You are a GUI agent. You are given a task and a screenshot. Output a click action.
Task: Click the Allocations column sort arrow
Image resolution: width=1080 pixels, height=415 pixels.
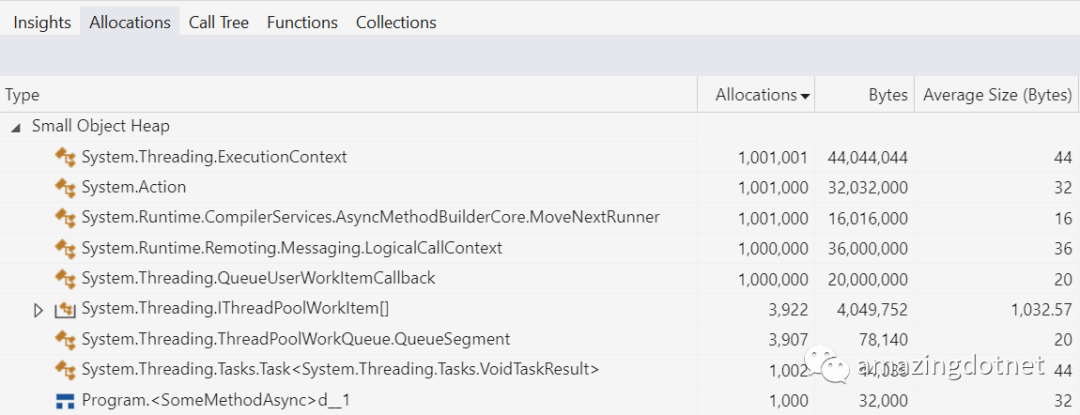tap(805, 96)
